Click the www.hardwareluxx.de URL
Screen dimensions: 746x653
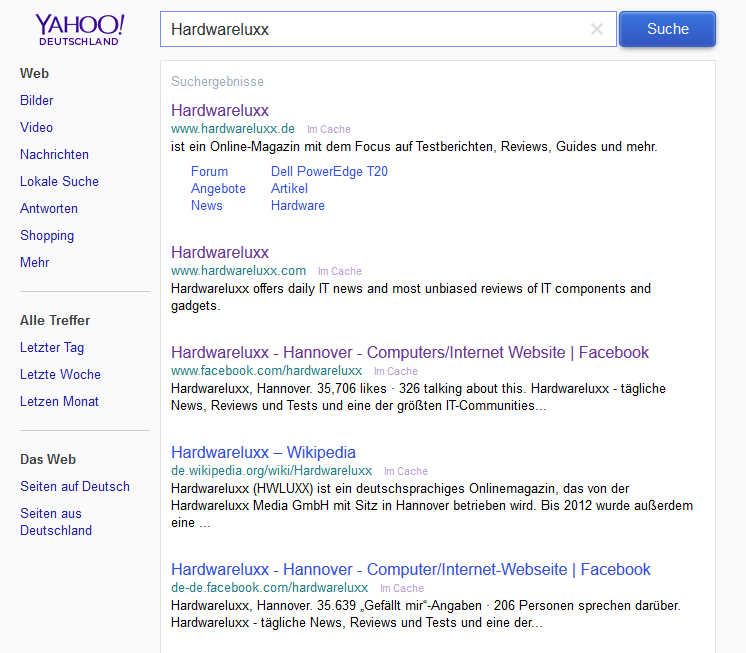click(233, 129)
